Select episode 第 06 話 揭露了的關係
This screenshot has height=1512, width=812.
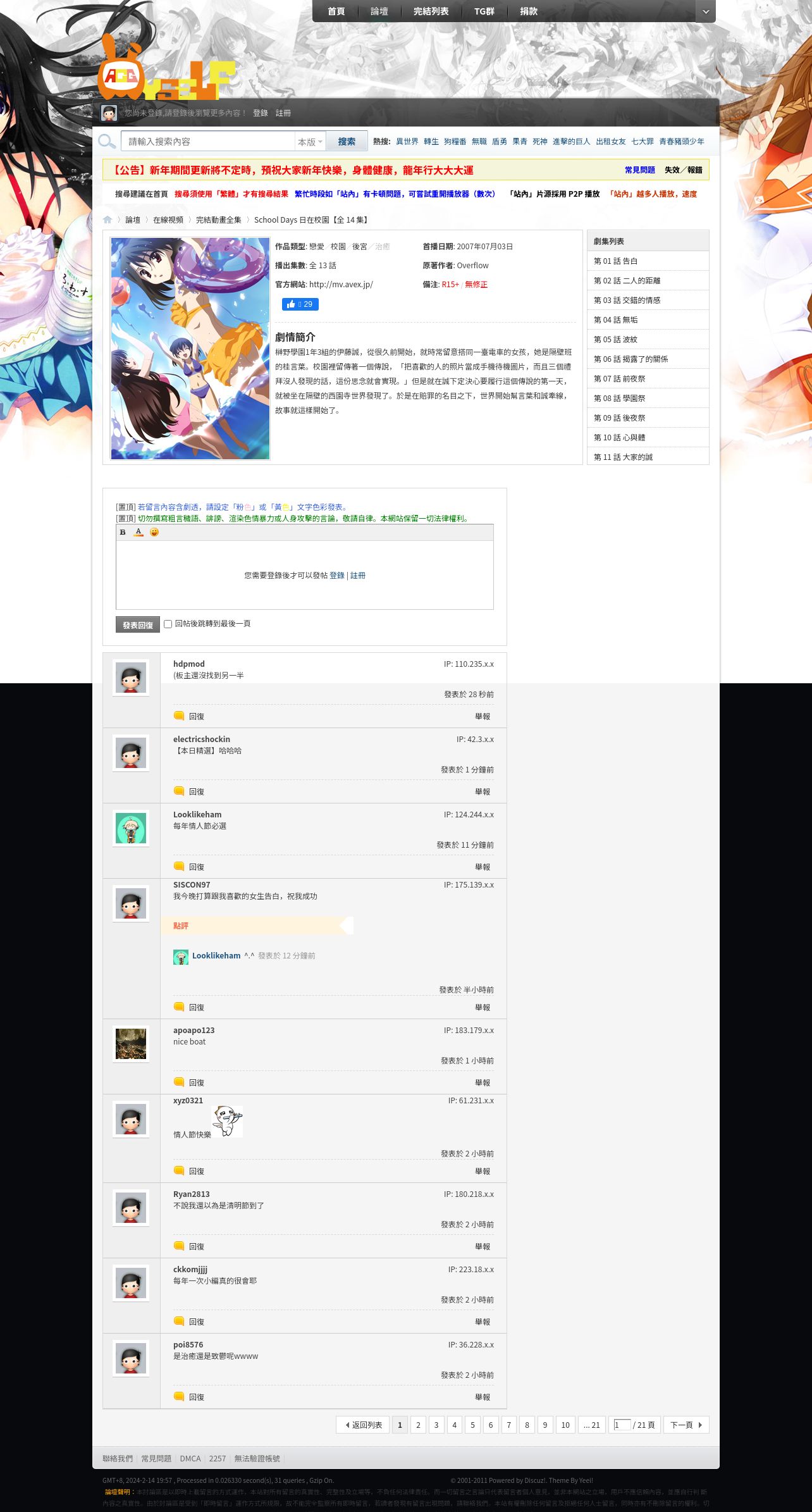point(648,359)
